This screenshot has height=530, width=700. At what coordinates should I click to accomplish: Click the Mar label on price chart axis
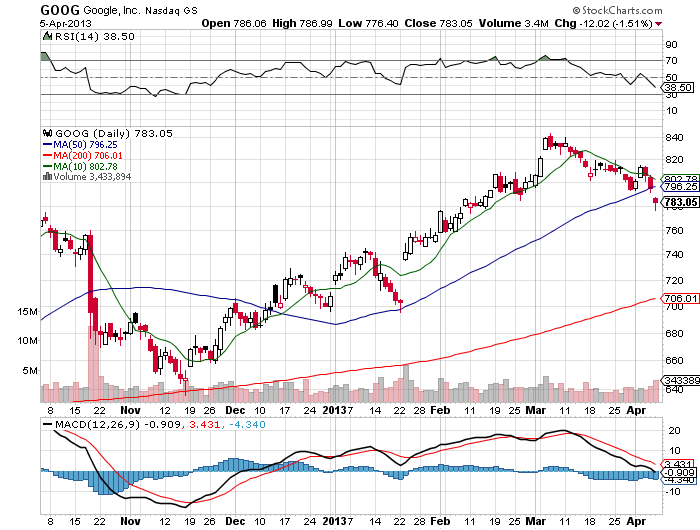536,410
